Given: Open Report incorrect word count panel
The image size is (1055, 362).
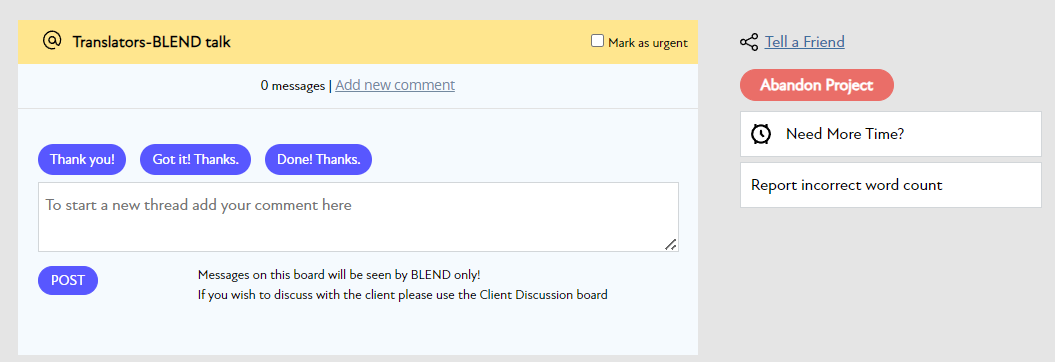Looking at the screenshot, I should pos(891,185).
